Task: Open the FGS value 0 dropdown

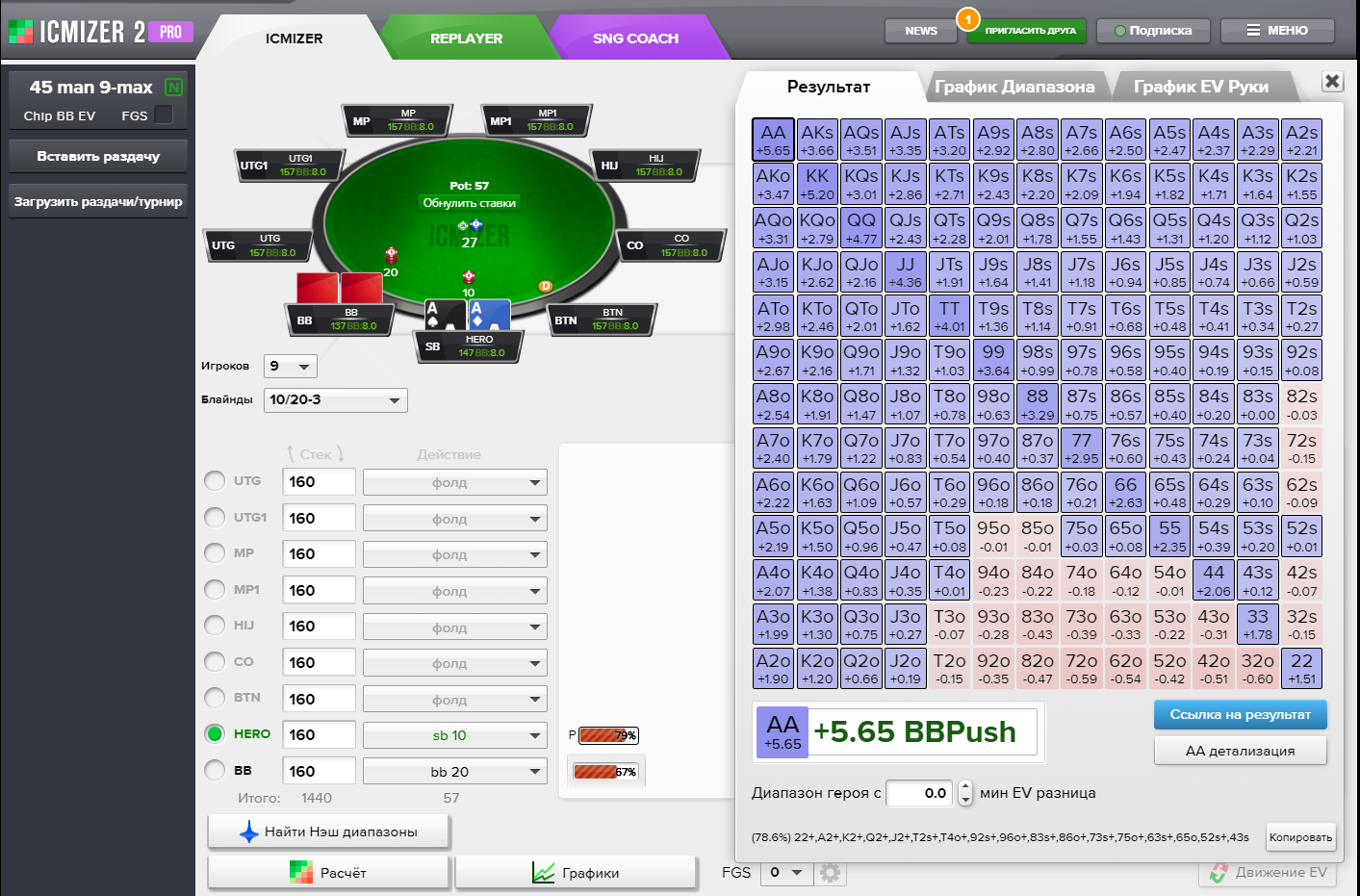Action: coord(786,872)
